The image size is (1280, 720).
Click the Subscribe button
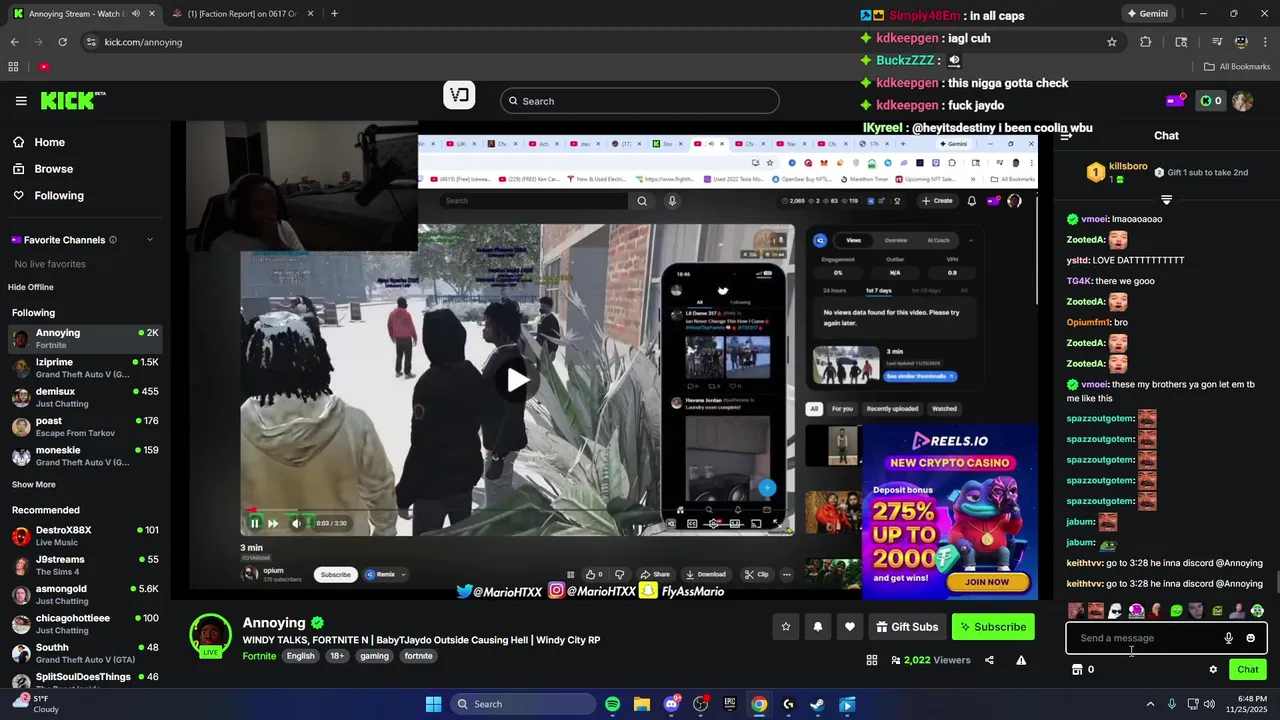[993, 627]
